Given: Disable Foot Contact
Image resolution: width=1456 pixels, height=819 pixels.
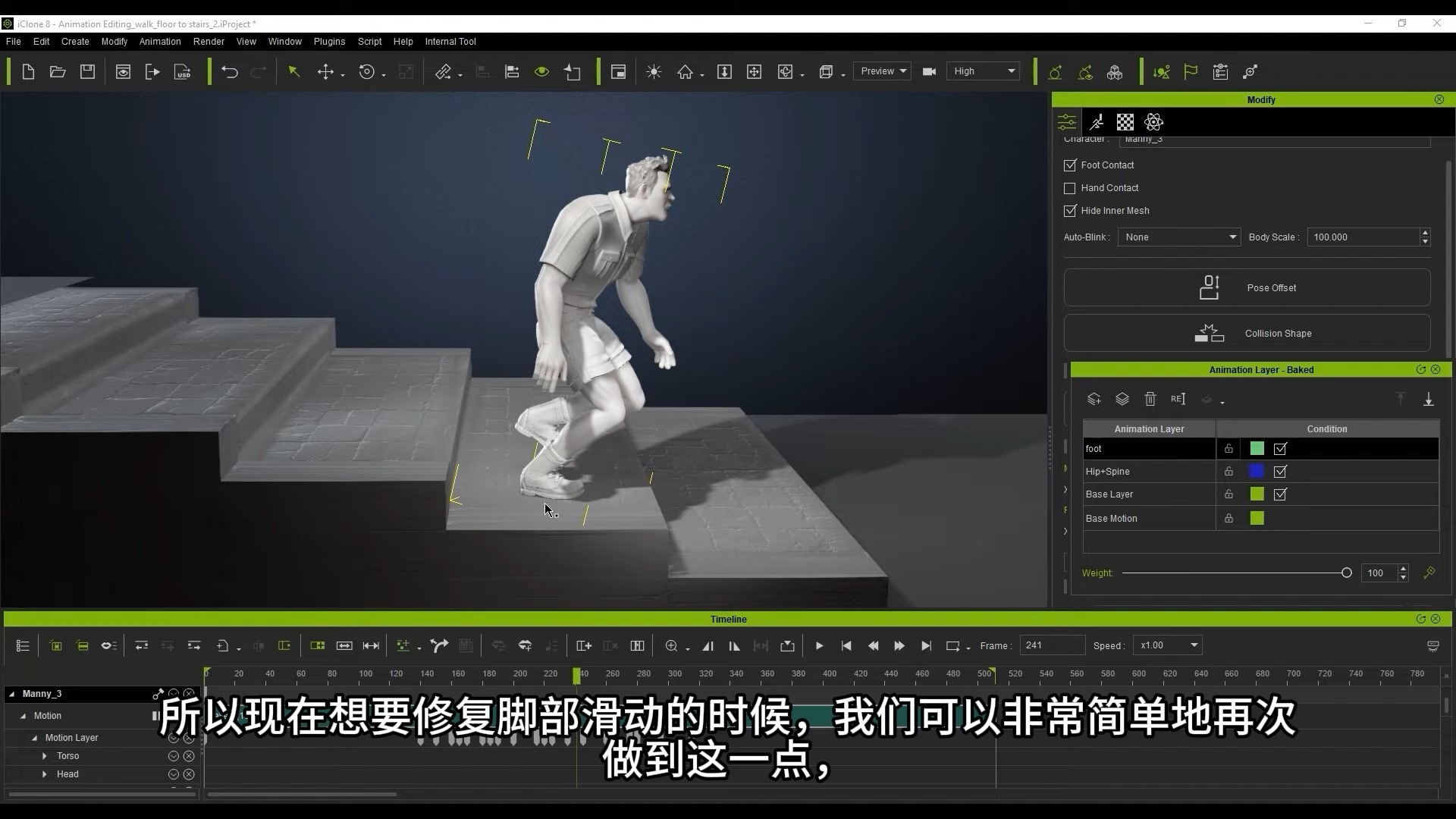Looking at the screenshot, I should (x=1069, y=165).
